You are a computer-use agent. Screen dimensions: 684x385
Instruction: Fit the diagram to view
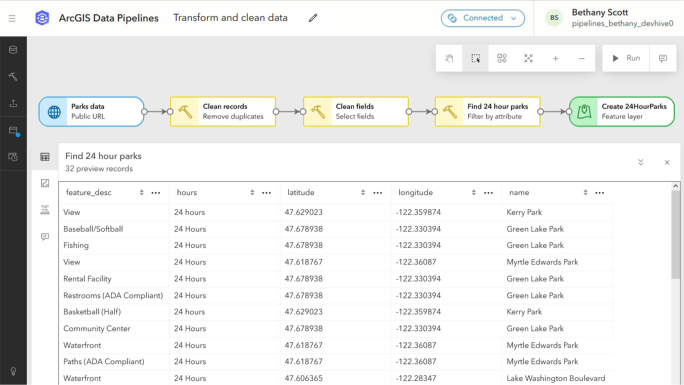click(x=529, y=58)
